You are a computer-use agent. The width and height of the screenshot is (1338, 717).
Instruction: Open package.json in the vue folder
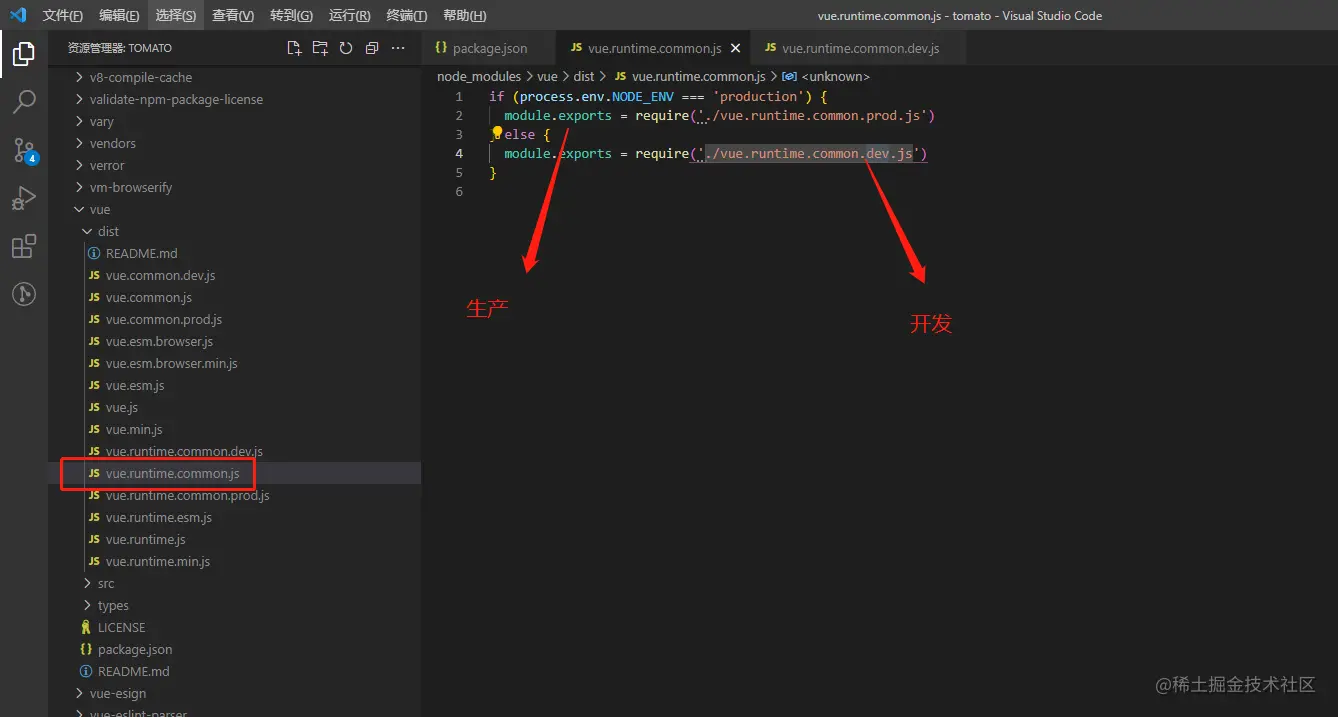tap(134, 649)
